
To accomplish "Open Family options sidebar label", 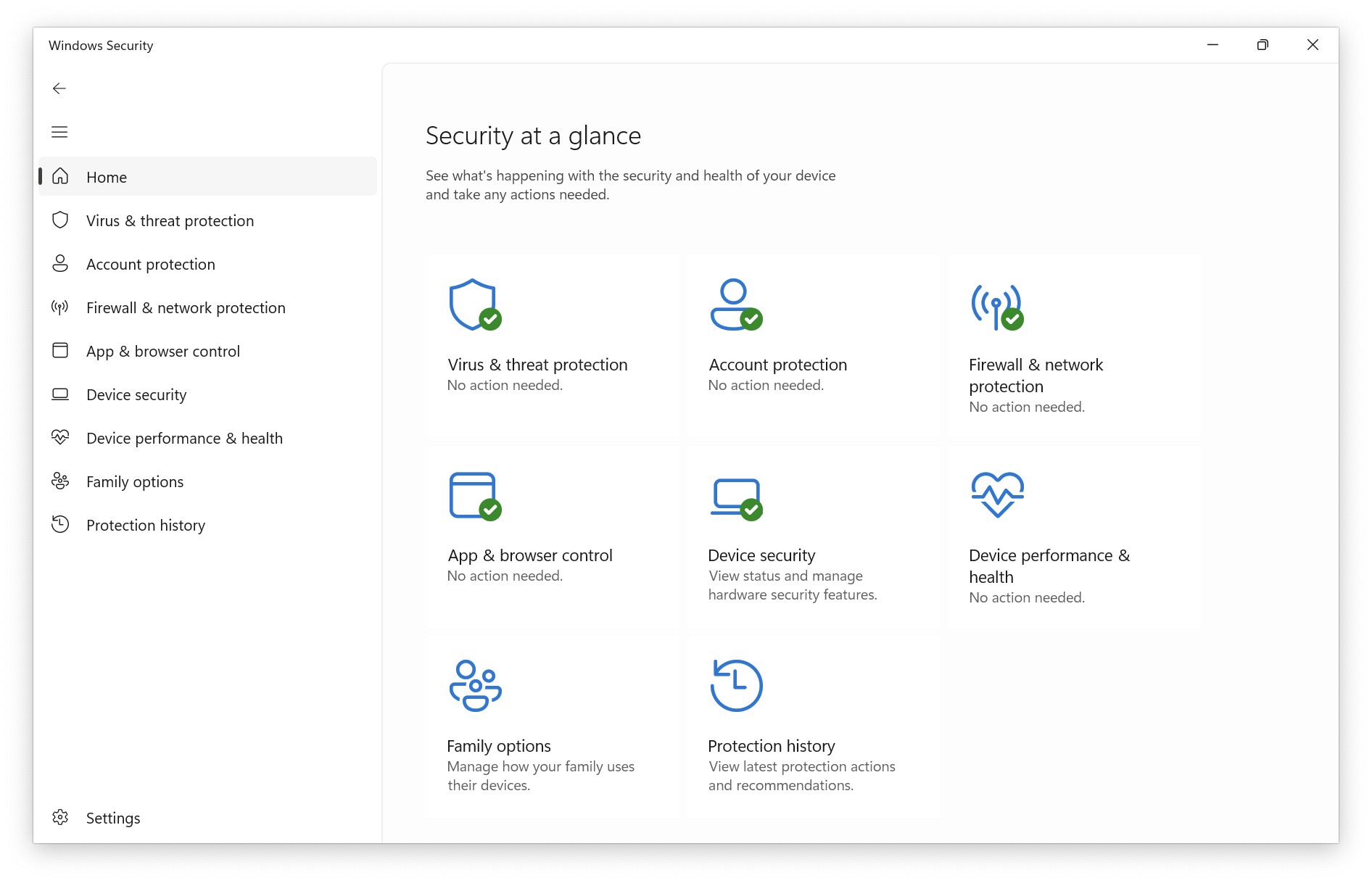I will [135, 481].
